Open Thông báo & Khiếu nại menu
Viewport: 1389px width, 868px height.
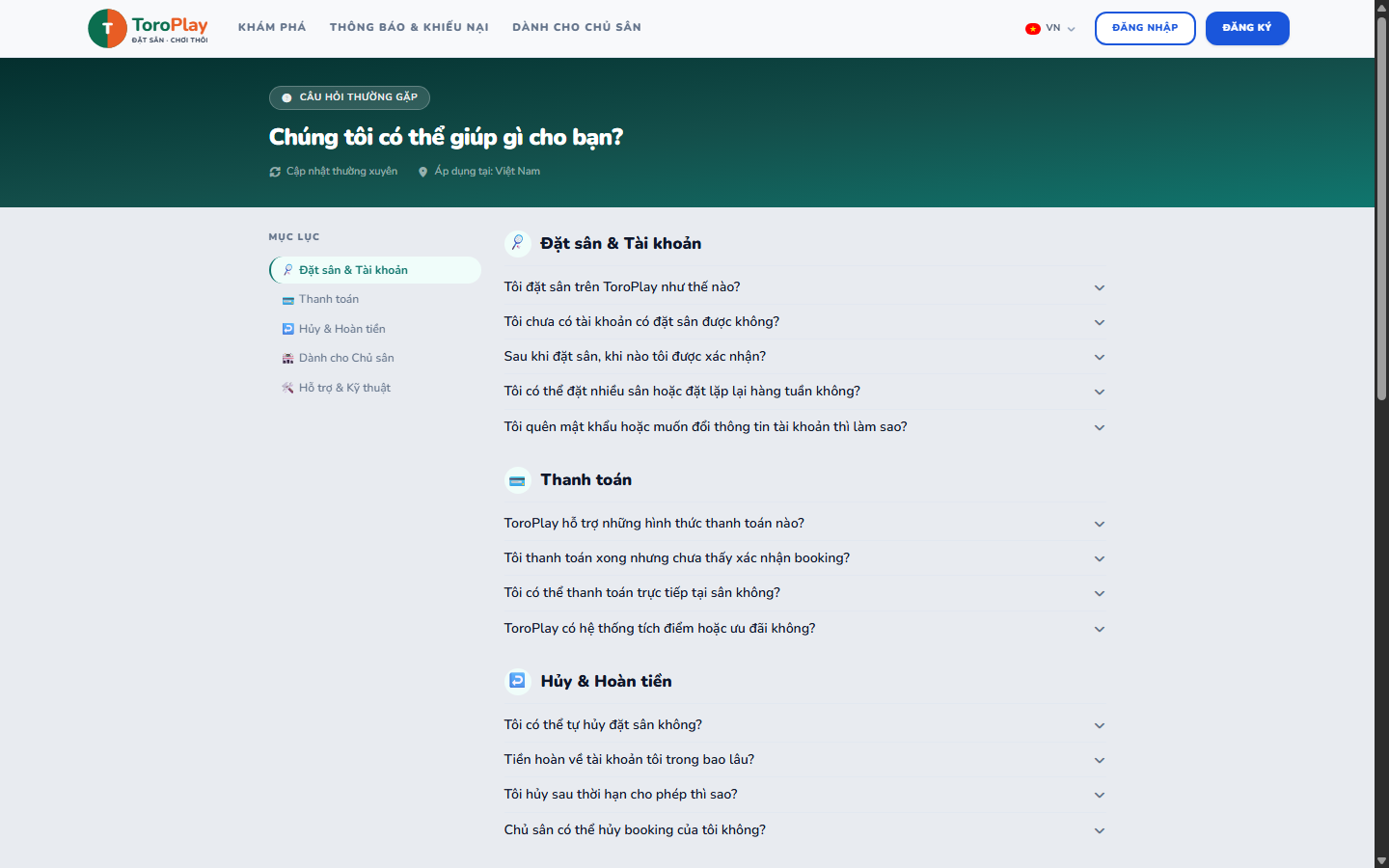coord(409,27)
